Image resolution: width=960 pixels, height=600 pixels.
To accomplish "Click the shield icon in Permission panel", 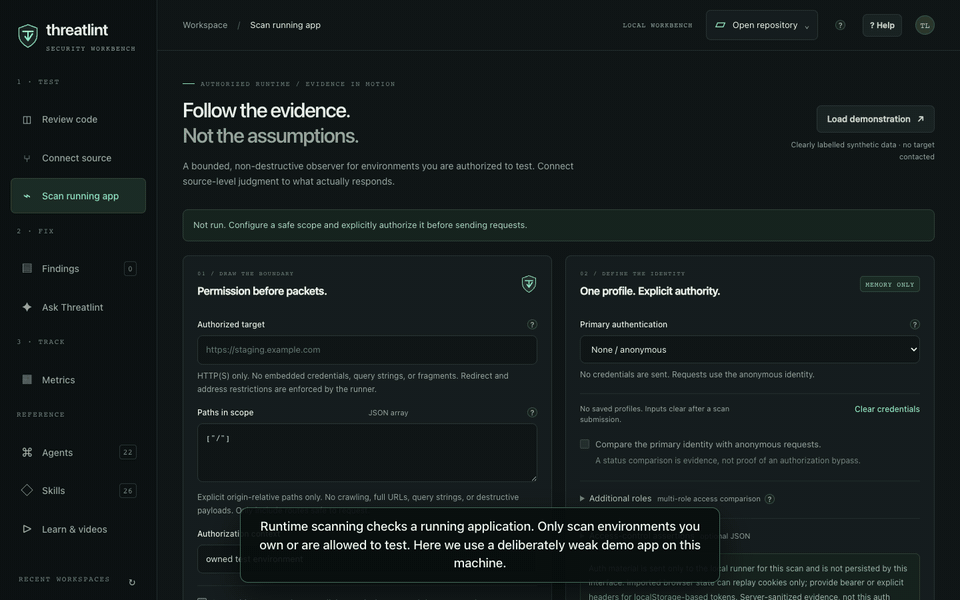I will pos(529,283).
